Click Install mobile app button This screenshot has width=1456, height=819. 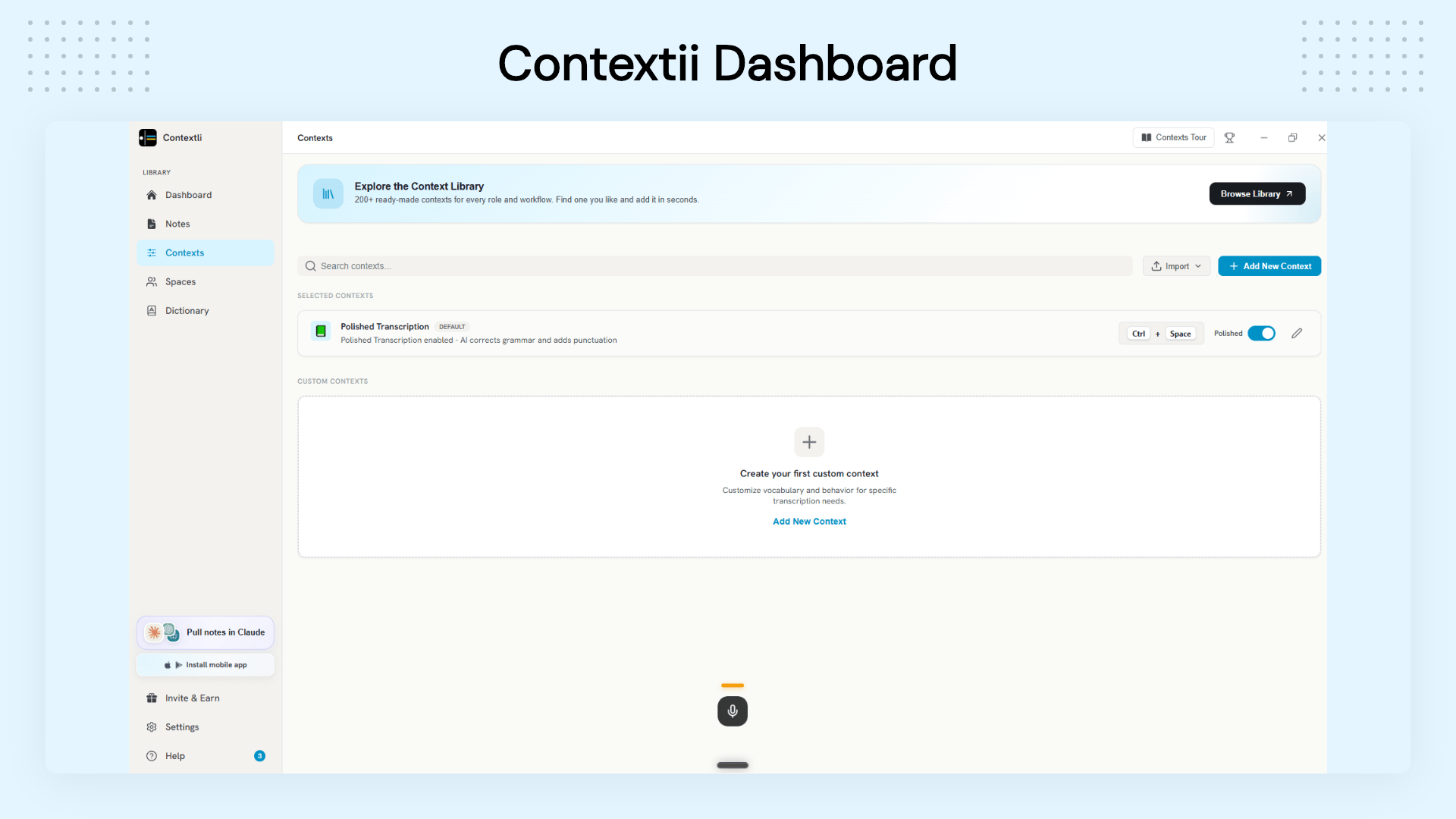[205, 664]
